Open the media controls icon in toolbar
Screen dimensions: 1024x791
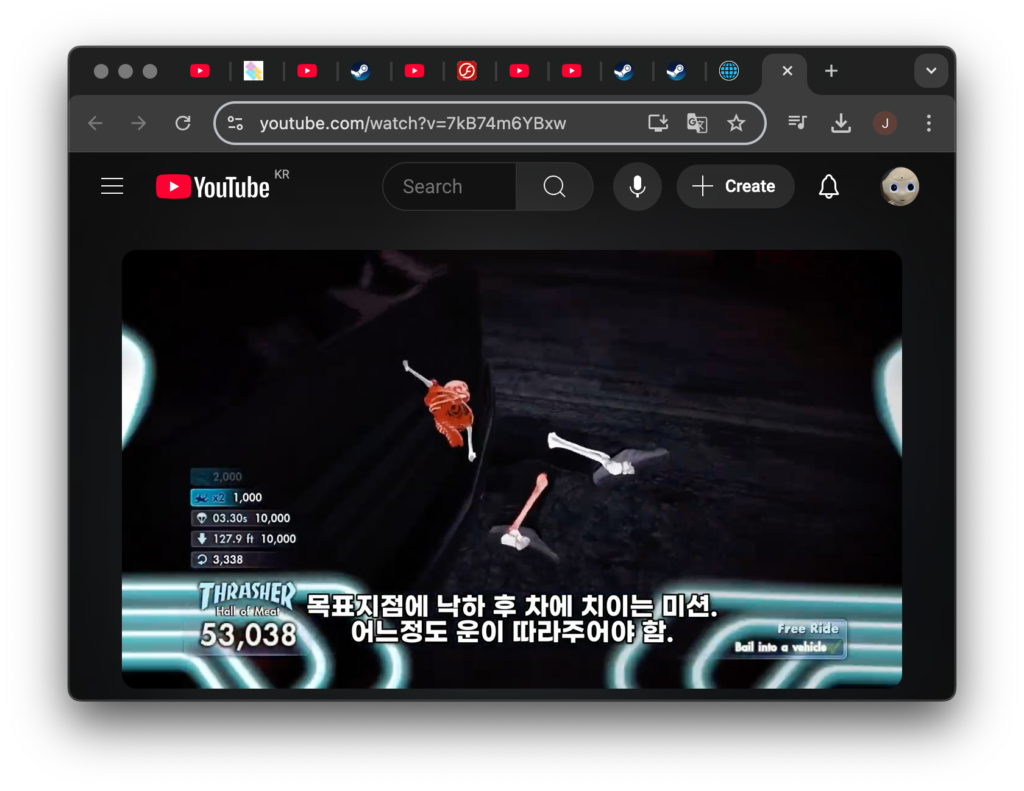click(x=797, y=123)
